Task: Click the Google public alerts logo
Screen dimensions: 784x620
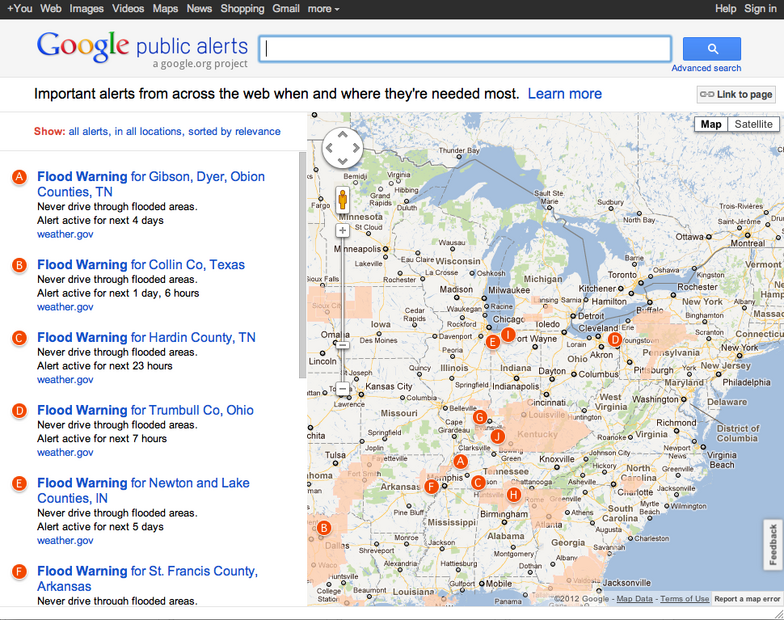Action: tap(142, 50)
